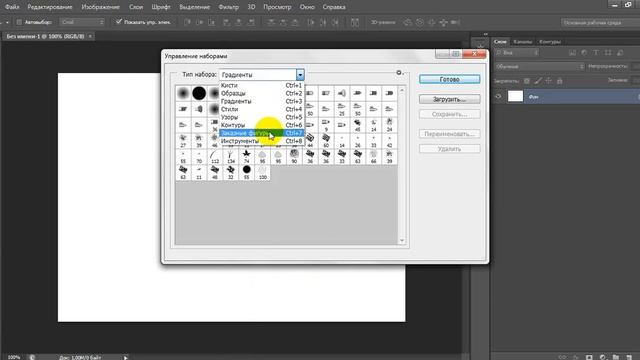This screenshot has width=640, height=360.
Task: Click the auto-align layers icon in options bar
Action: click(355, 22)
